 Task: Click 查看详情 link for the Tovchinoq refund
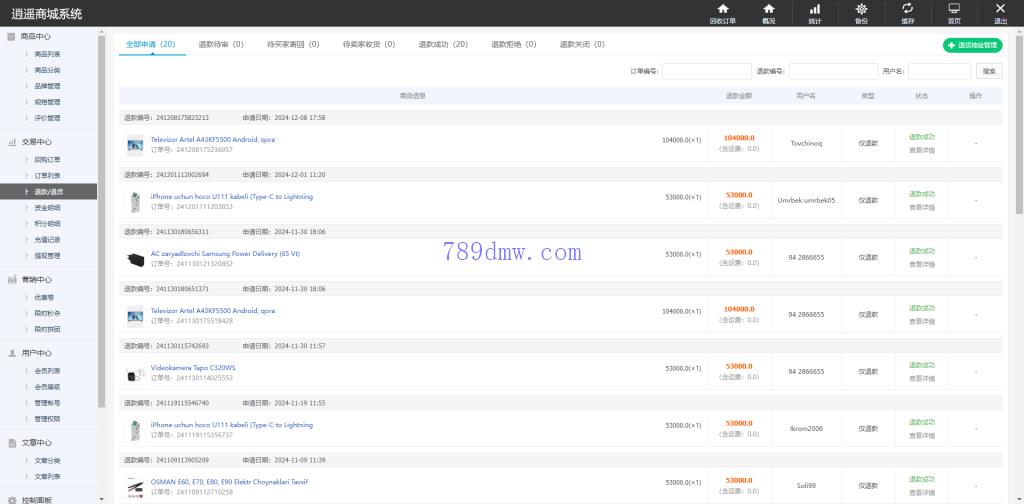pos(922,151)
